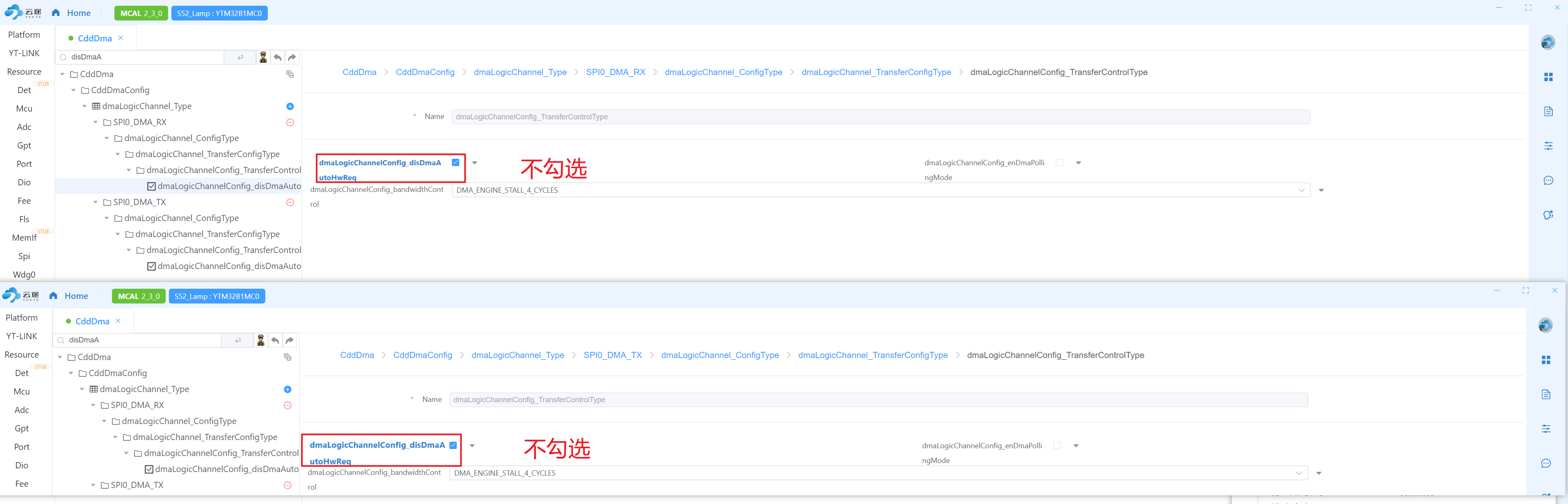Click S52_Lamp : YTM32B1MC0 badge in bottom window
The image size is (1568, 504).
[x=217, y=296]
